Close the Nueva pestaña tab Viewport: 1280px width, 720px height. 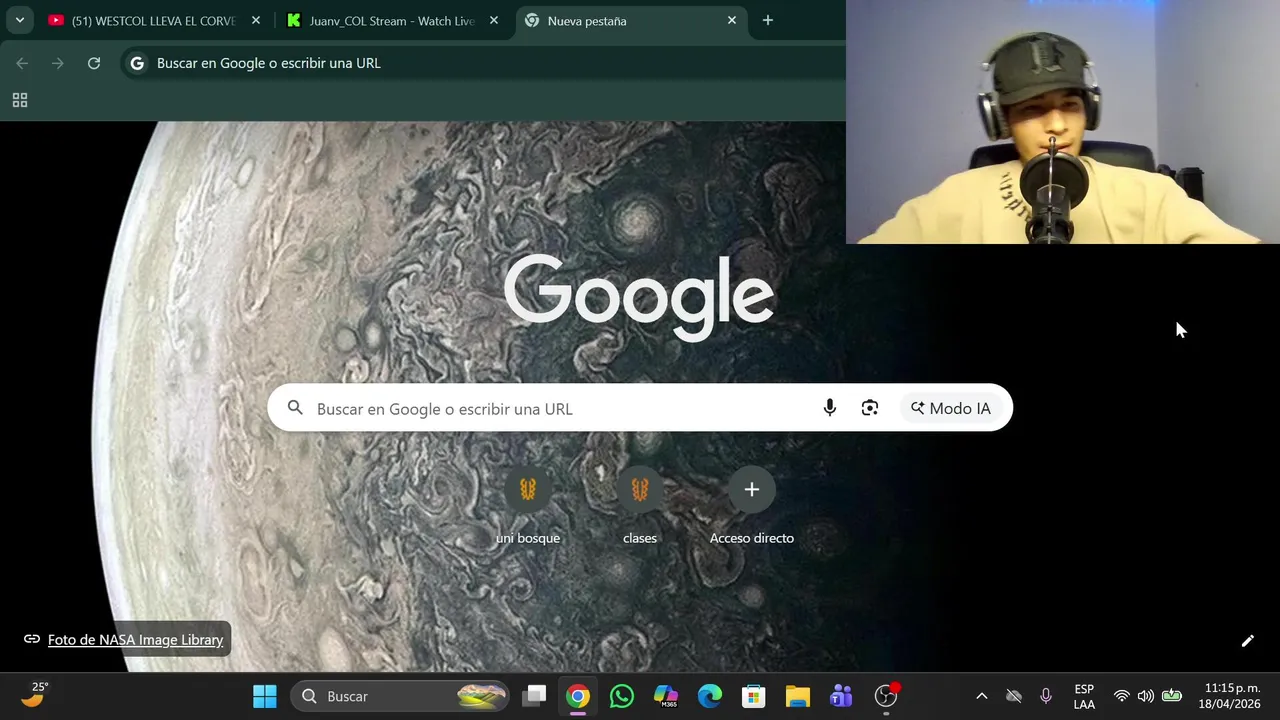tap(732, 20)
